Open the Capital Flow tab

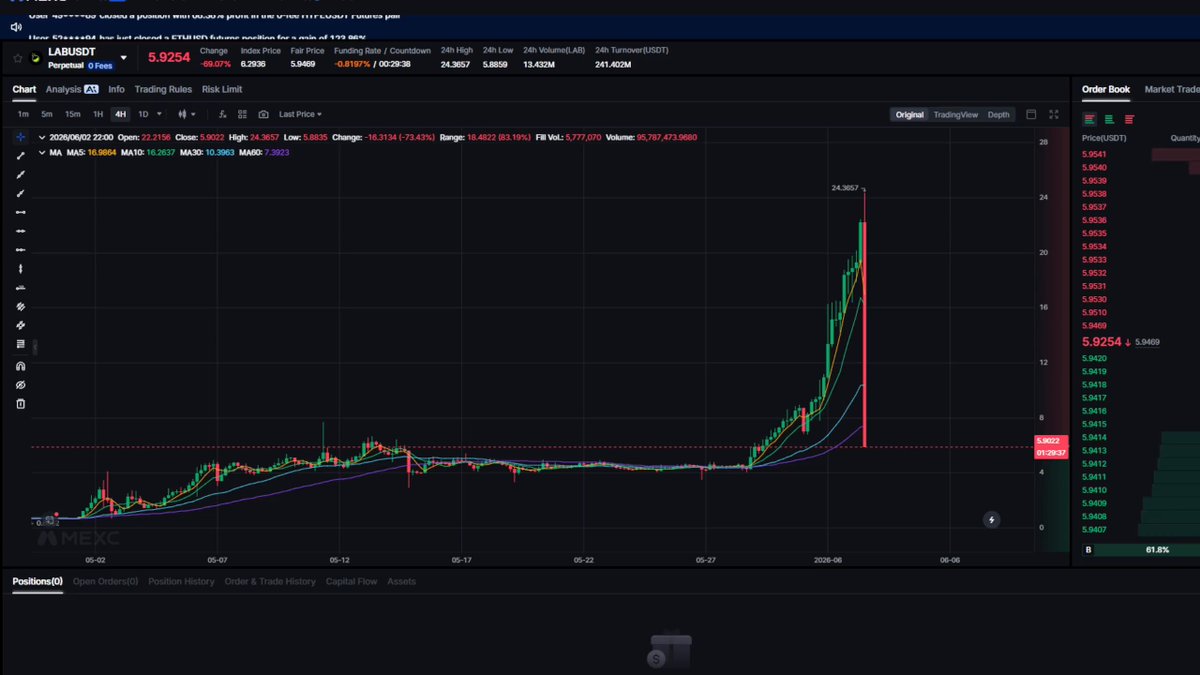point(351,581)
